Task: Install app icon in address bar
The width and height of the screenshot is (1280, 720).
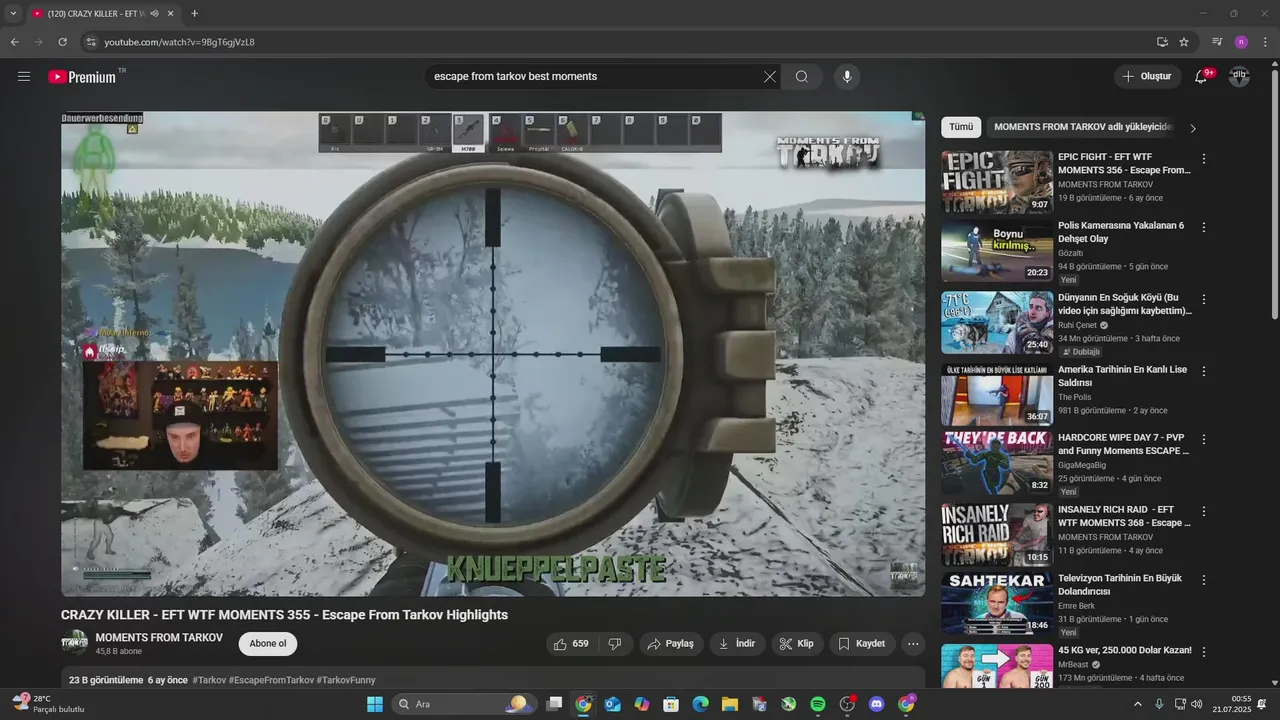Action: point(1162,42)
